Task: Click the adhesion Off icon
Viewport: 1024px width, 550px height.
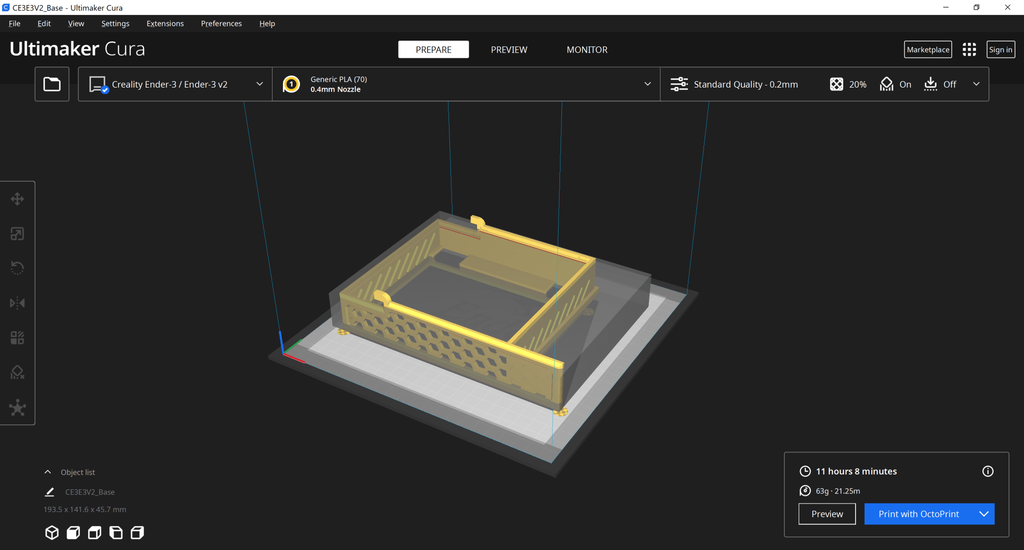Action: pos(931,84)
